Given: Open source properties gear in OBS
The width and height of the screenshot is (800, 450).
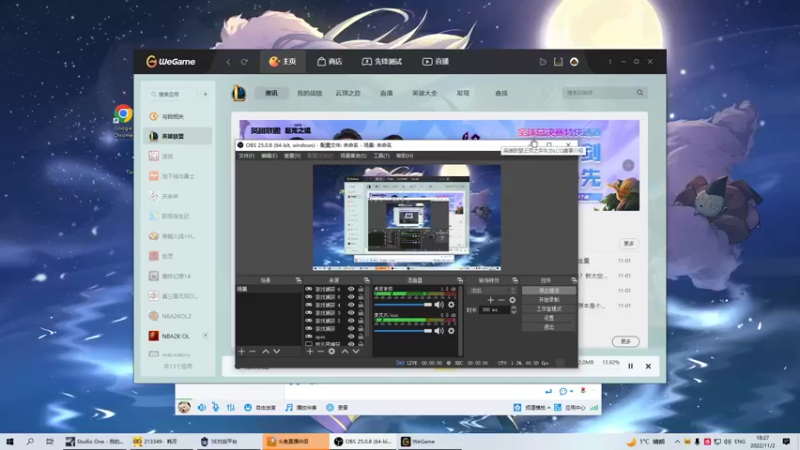Looking at the screenshot, I should point(332,352).
